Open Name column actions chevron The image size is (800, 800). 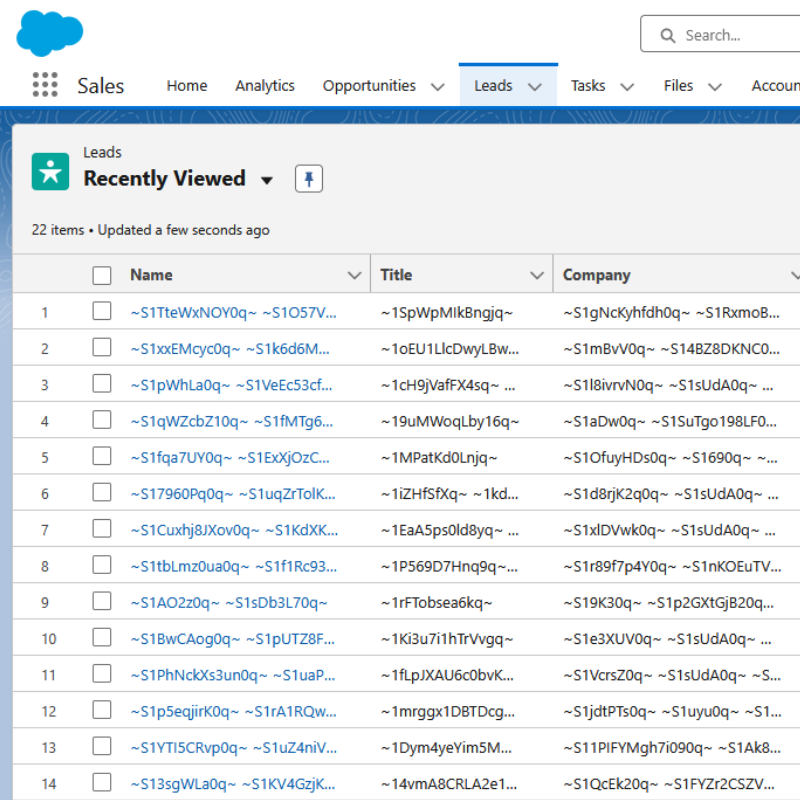click(x=355, y=276)
